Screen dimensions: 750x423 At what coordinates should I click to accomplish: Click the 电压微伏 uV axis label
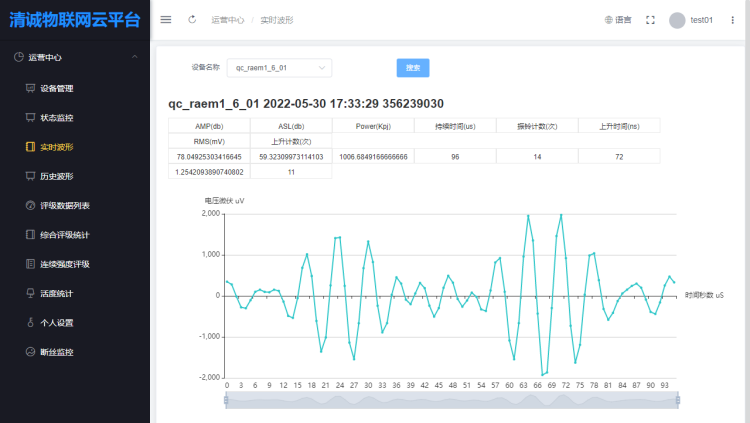pos(224,201)
